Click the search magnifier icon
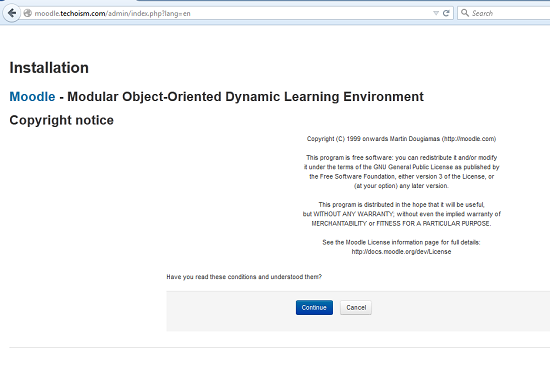550x389 pixels. [x=465, y=13]
